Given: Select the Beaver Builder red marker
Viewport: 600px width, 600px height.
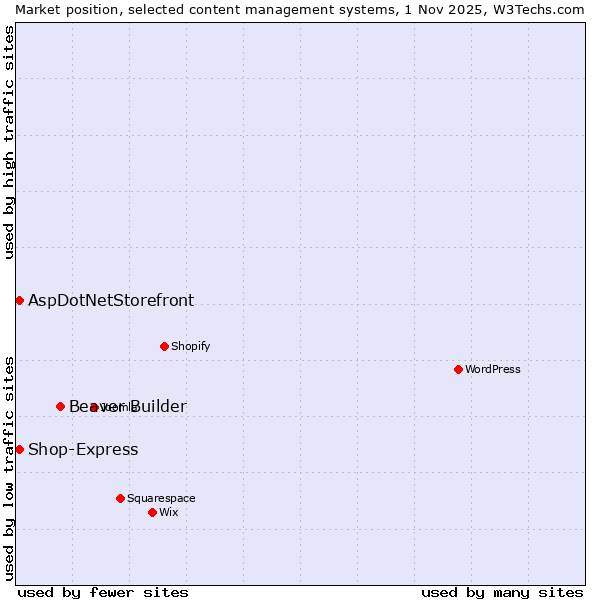Looking at the screenshot, I should point(60,406).
